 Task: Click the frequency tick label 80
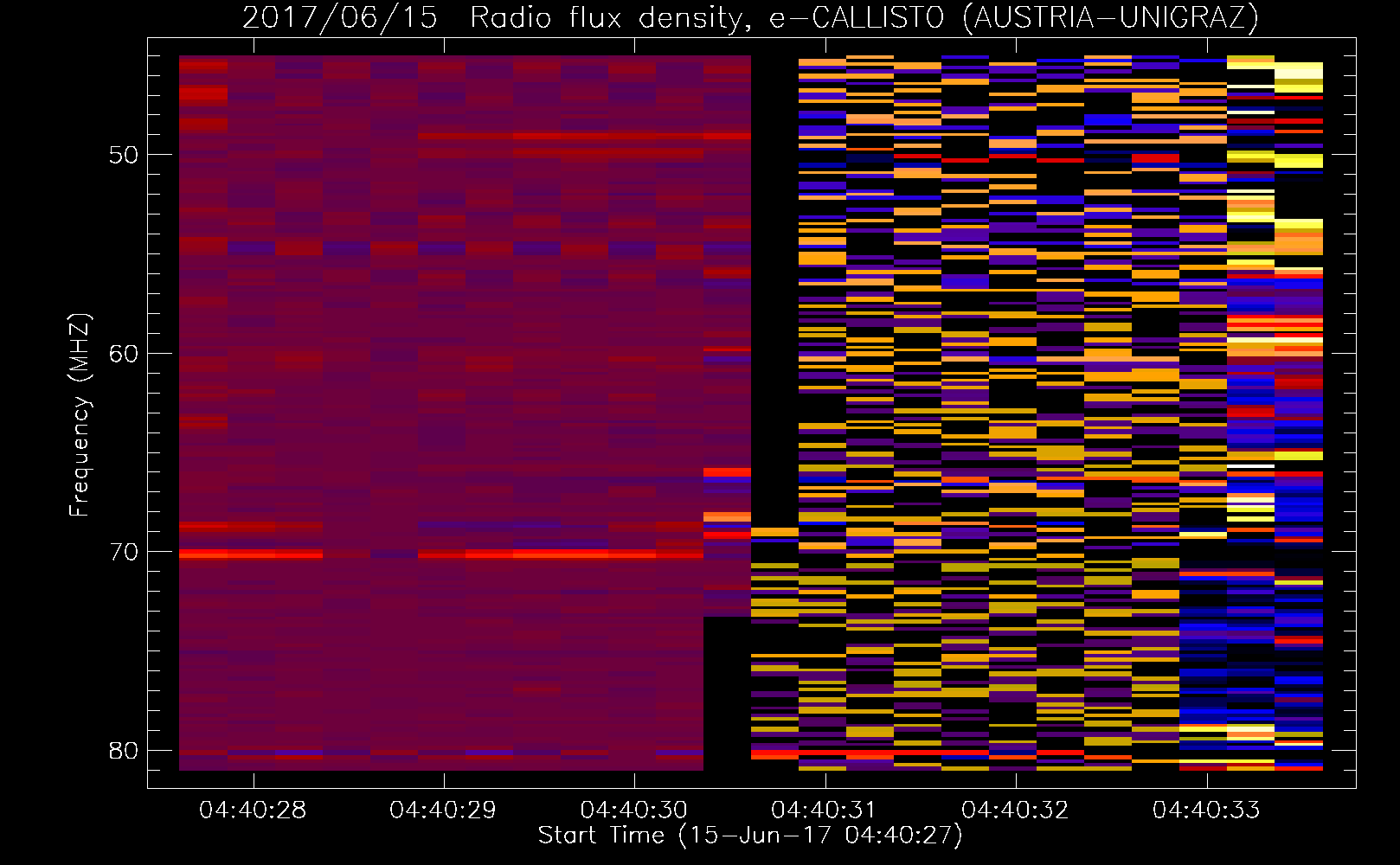[124, 751]
